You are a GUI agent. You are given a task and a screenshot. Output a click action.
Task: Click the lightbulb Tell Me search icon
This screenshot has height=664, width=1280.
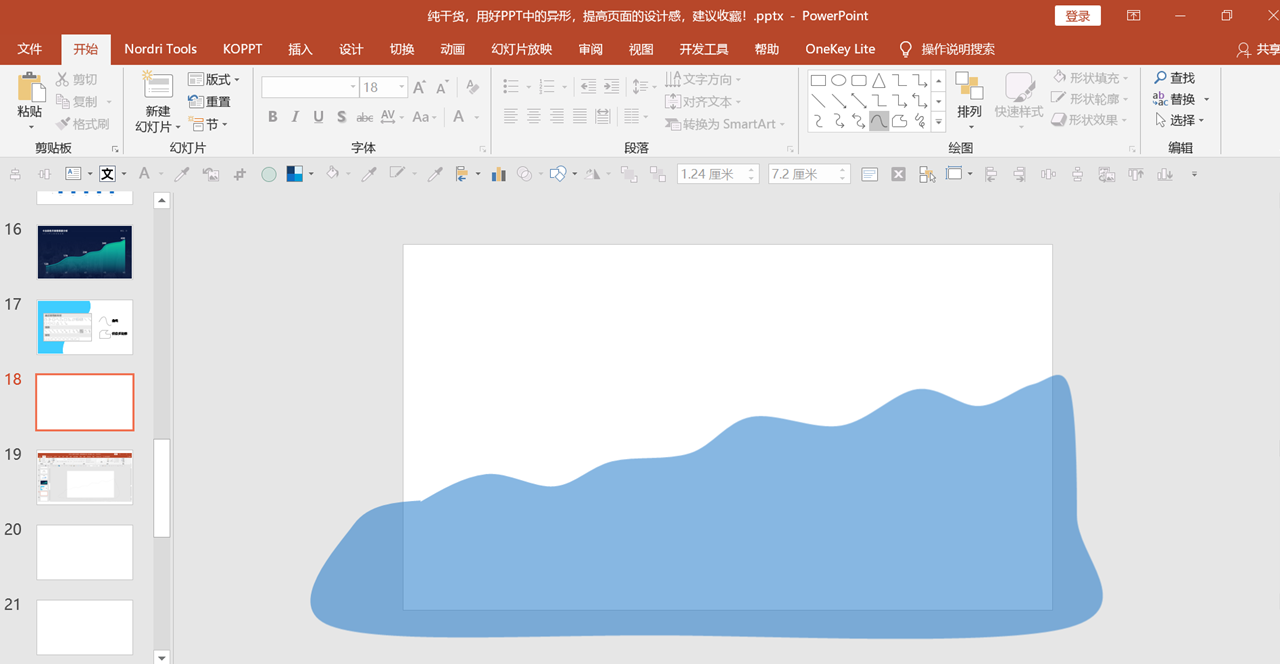pos(906,49)
